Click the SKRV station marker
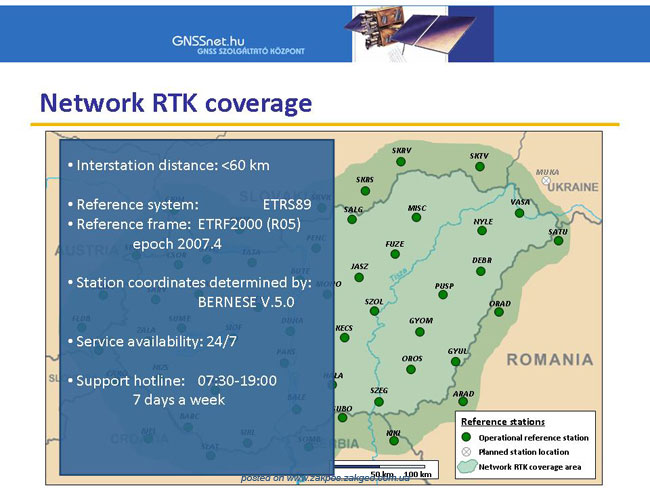 [x=400, y=162]
